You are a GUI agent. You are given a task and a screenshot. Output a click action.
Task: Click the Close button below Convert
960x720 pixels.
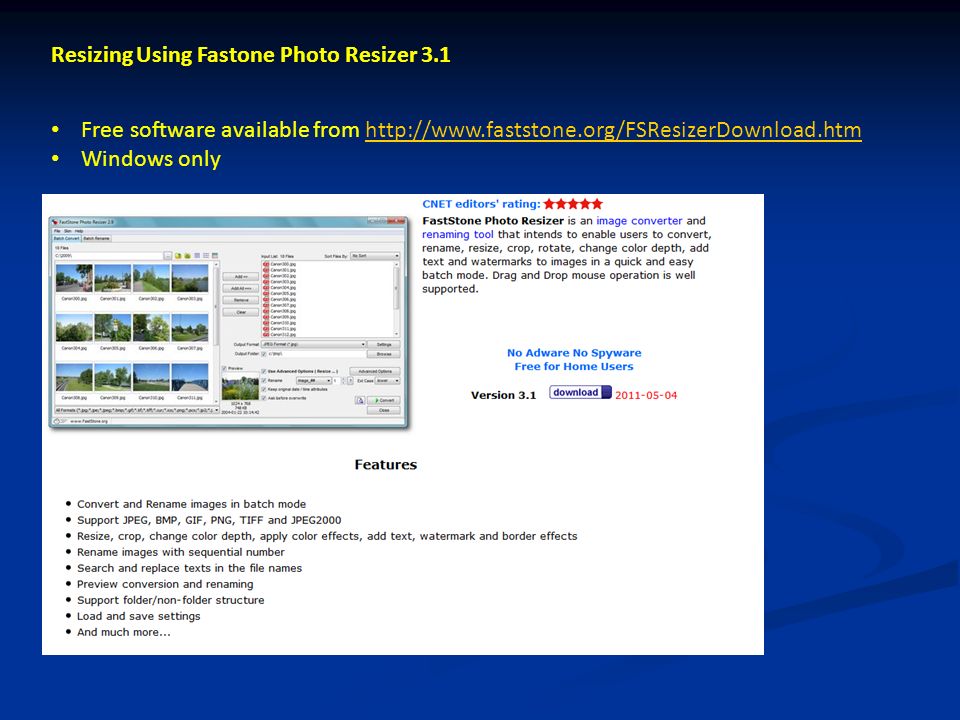(384, 410)
